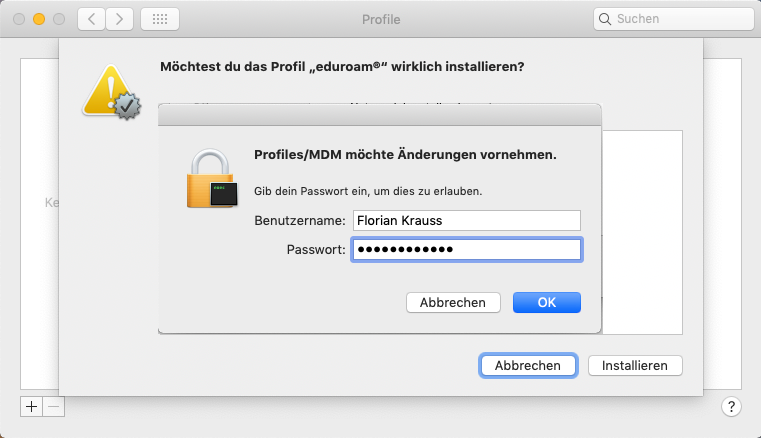Click the Benutzername text field
This screenshot has height=438, width=761.
pos(465,220)
